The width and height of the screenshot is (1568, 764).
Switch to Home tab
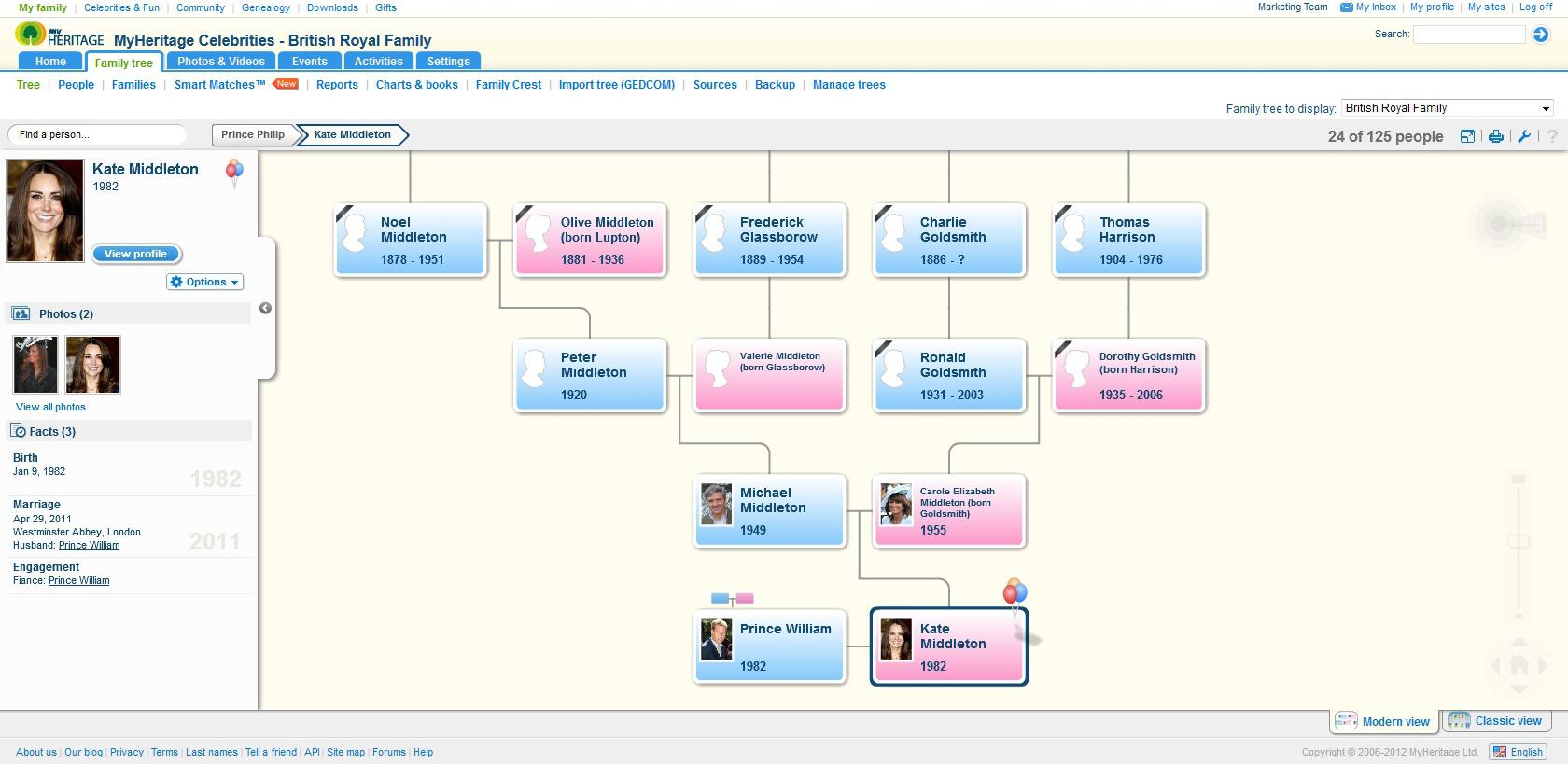[51, 62]
